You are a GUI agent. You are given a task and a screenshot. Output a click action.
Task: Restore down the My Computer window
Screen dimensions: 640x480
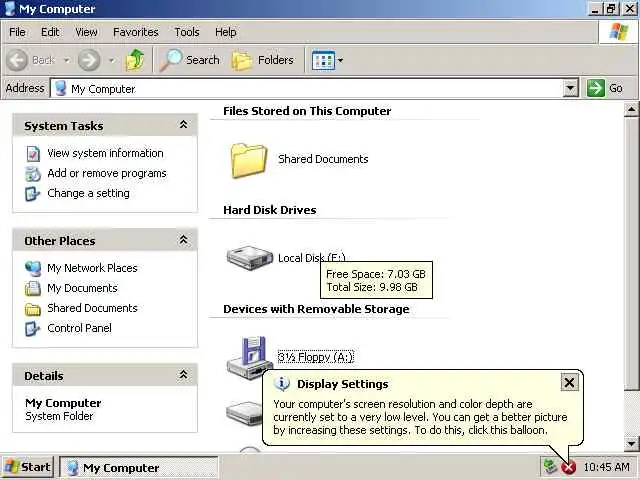[611, 9]
